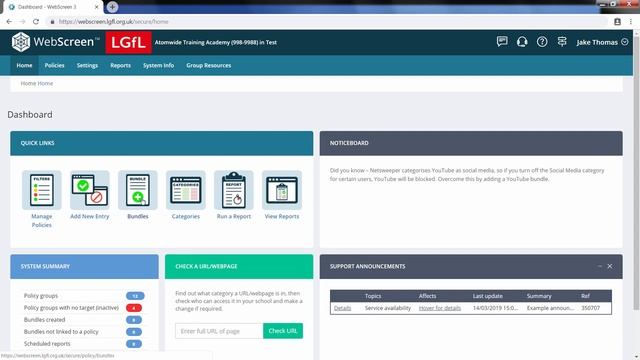
Task: Open the System Info menu
Action: click(x=158, y=65)
